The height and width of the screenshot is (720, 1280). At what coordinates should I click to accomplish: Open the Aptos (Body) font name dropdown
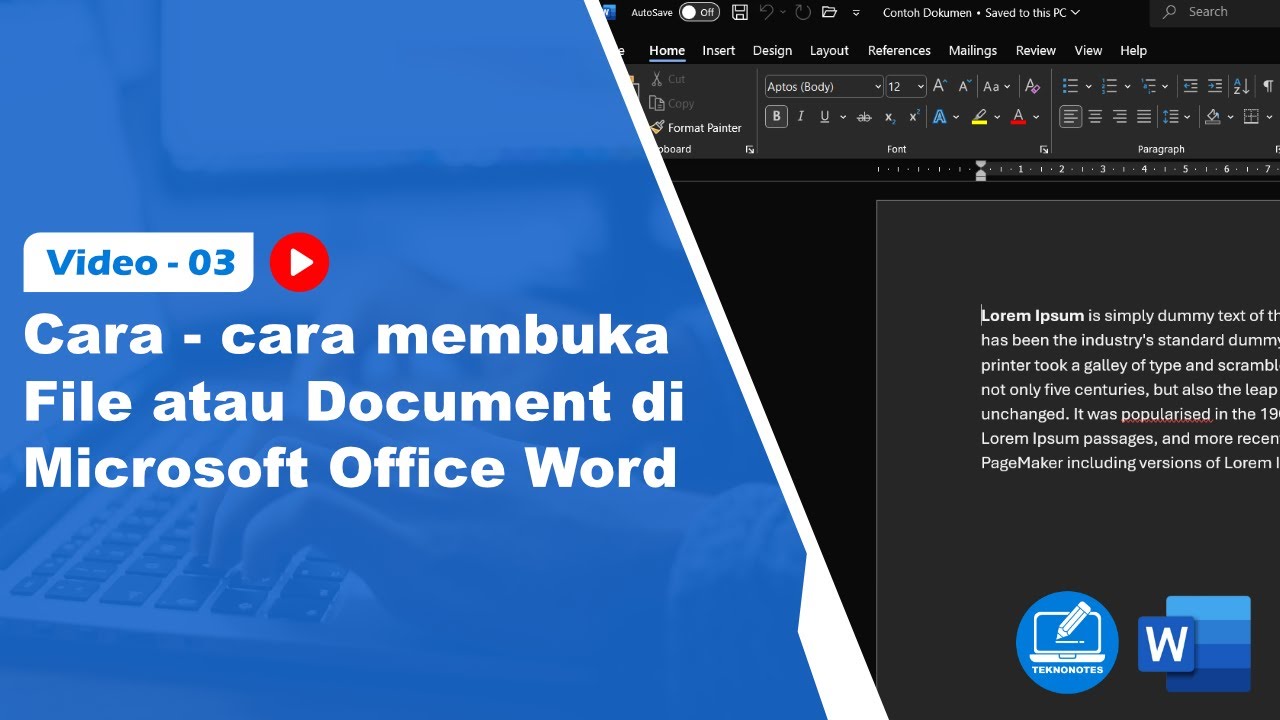coord(877,87)
